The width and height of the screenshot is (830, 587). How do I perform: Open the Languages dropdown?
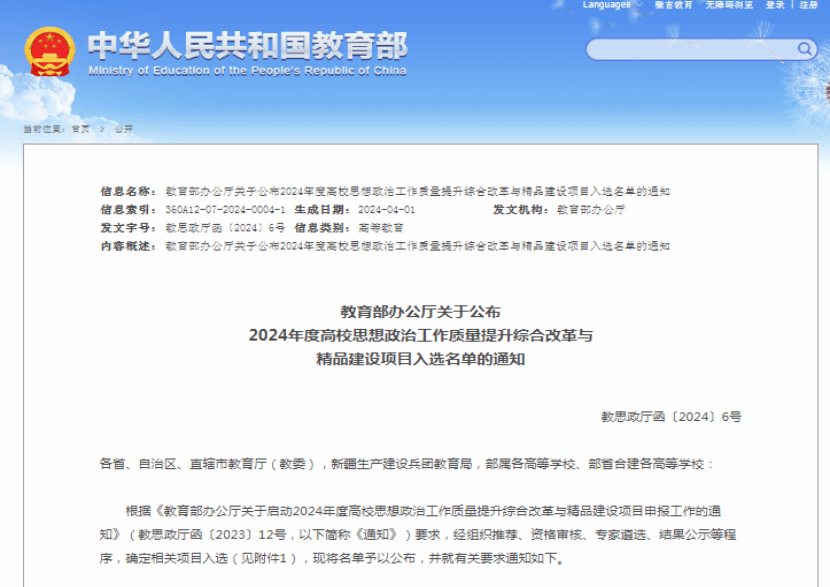[612, 5]
